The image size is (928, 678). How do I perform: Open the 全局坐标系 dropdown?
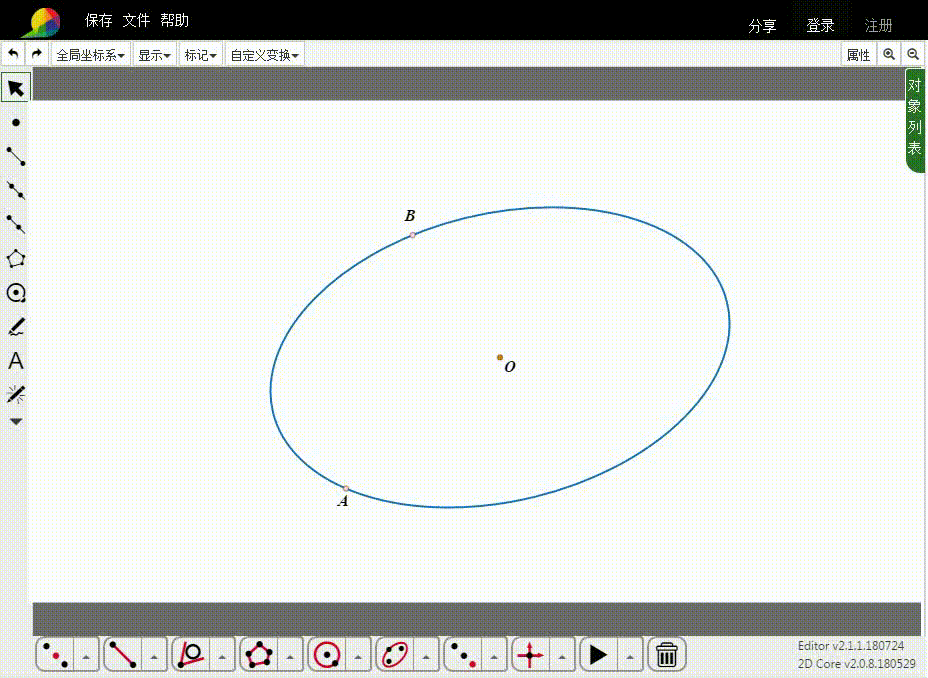[91, 55]
